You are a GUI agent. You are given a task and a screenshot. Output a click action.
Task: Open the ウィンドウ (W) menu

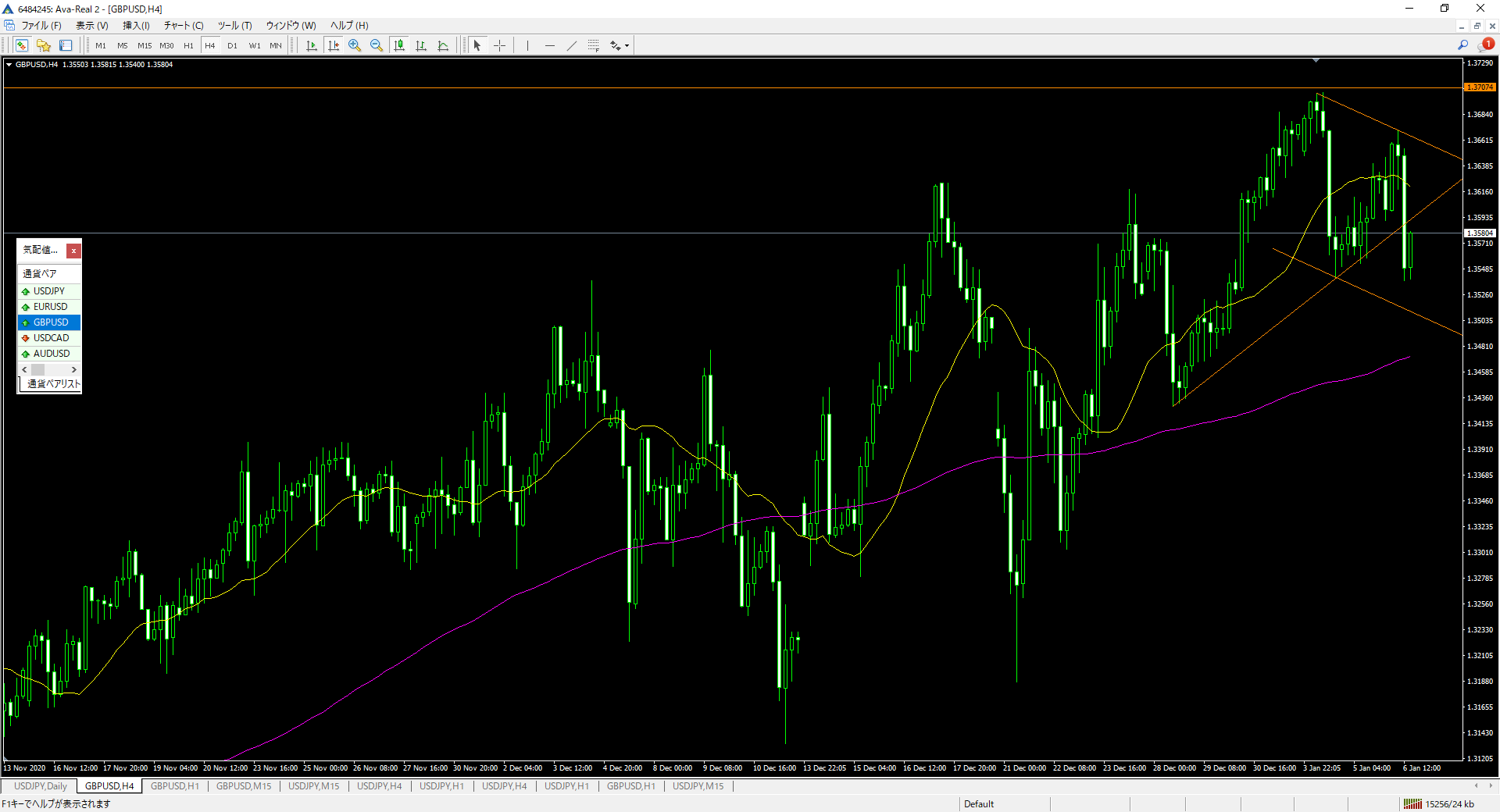pyautogui.click(x=291, y=26)
